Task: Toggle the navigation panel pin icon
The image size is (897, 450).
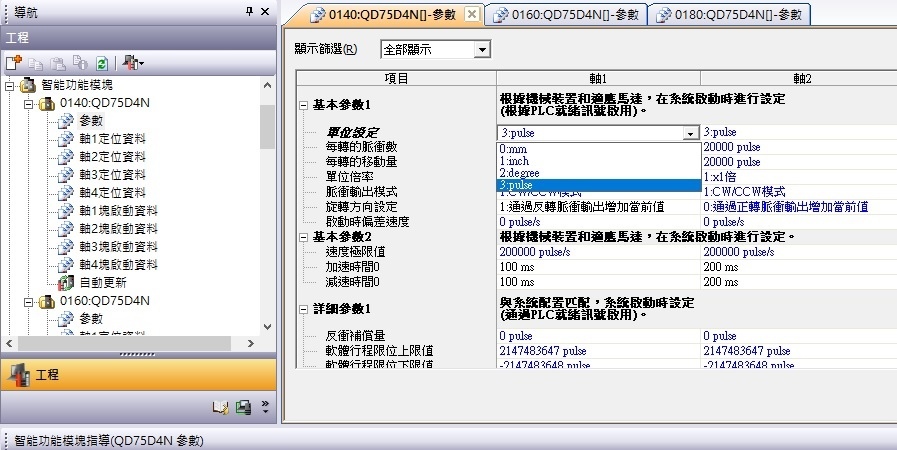Action: (249, 11)
